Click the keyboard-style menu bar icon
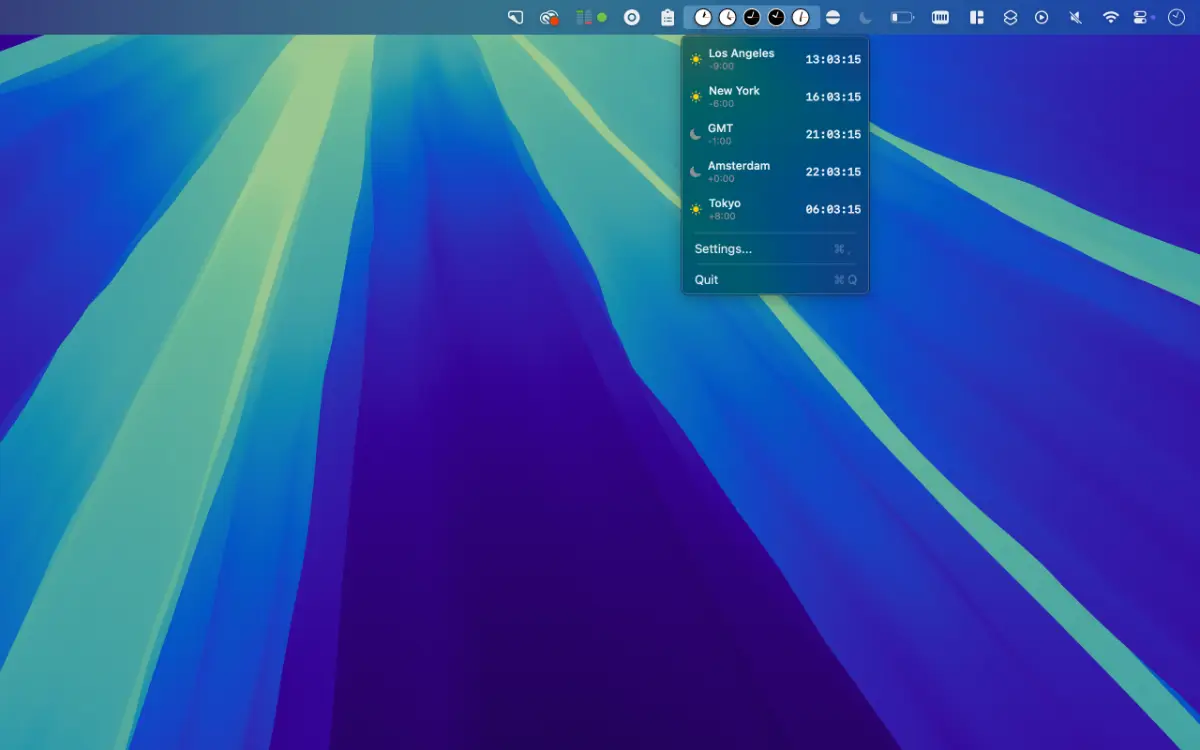This screenshot has width=1200, height=750. (940, 17)
